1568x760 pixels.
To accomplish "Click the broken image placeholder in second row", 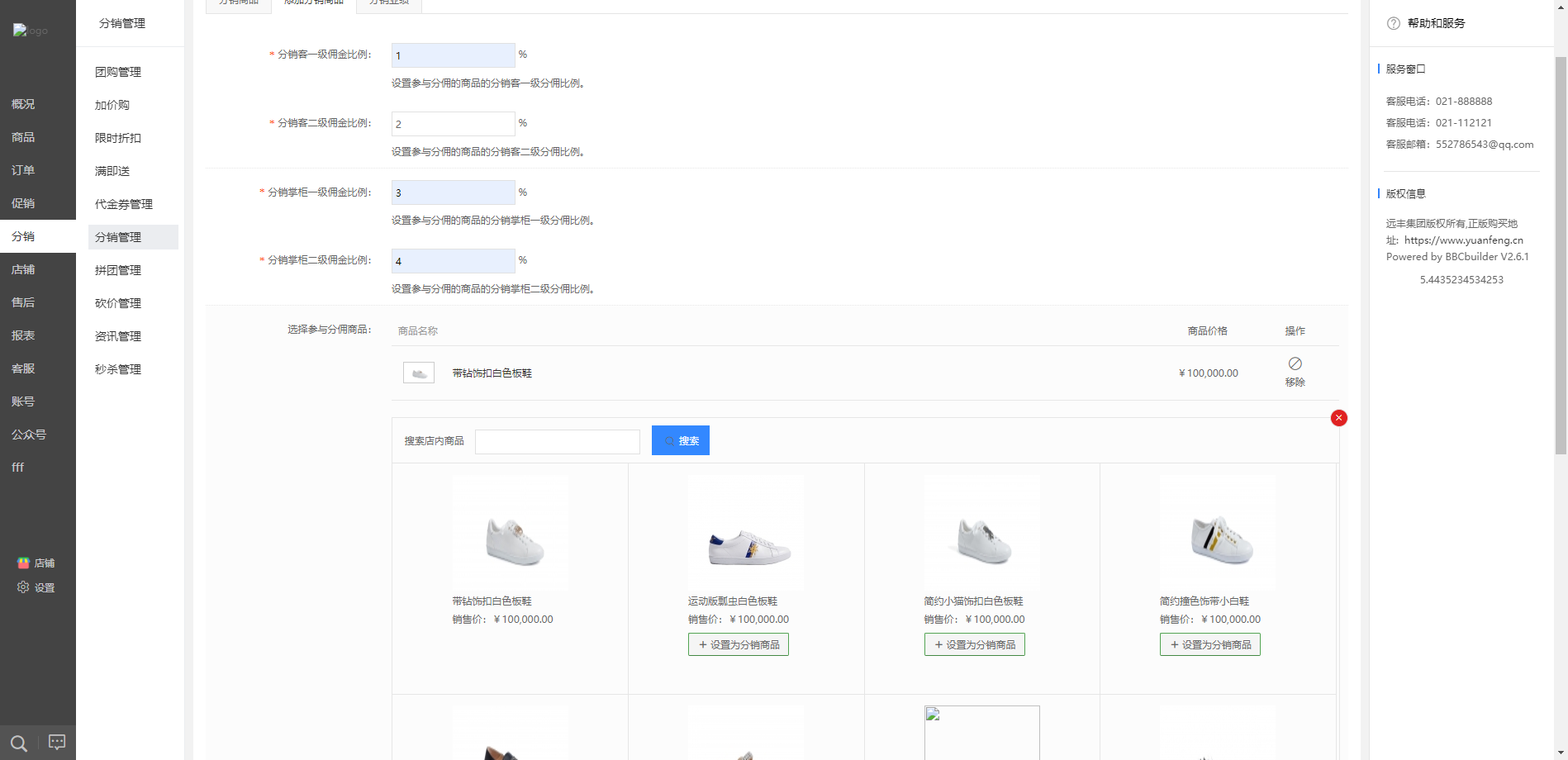I will pyautogui.click(x=981, y=732).
